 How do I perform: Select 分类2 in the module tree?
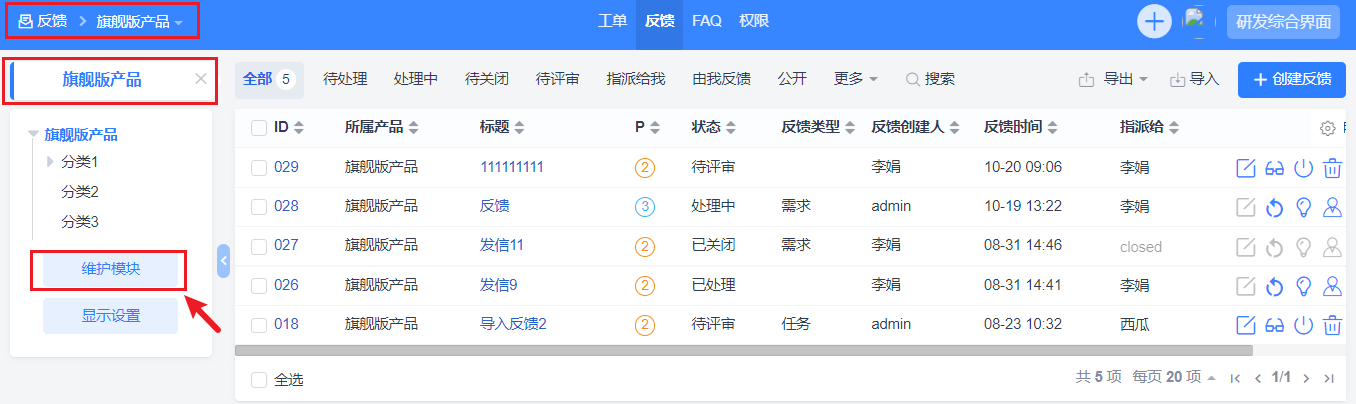80,192
